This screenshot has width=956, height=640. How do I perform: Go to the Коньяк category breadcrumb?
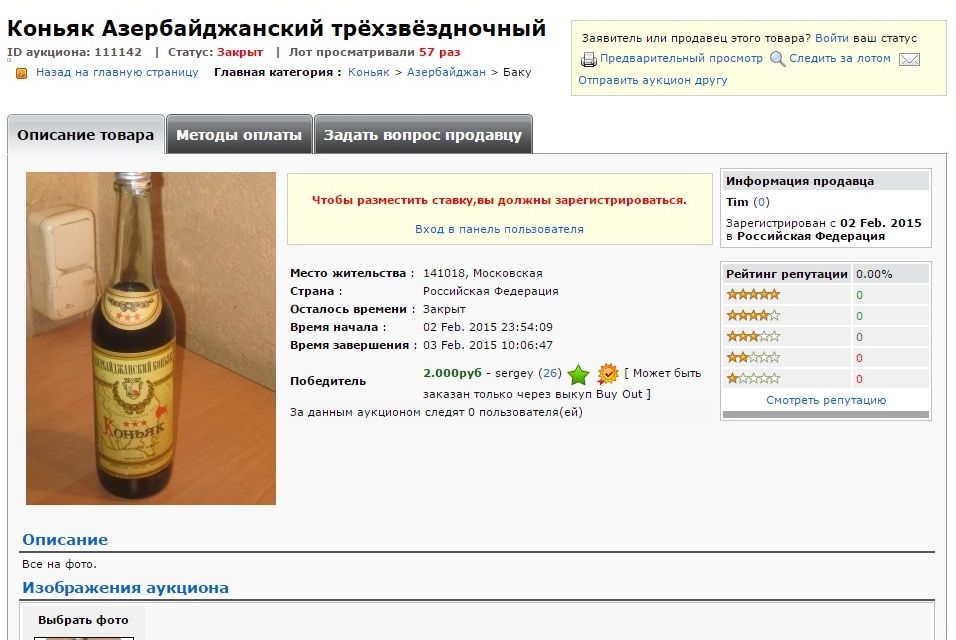click(369, 72)
